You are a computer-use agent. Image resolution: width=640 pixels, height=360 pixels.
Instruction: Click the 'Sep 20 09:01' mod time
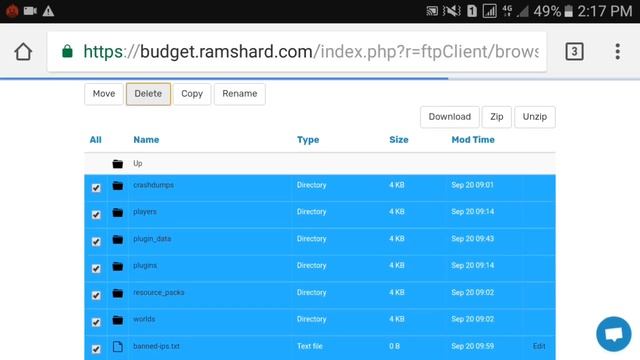click(x=472, y=185)
